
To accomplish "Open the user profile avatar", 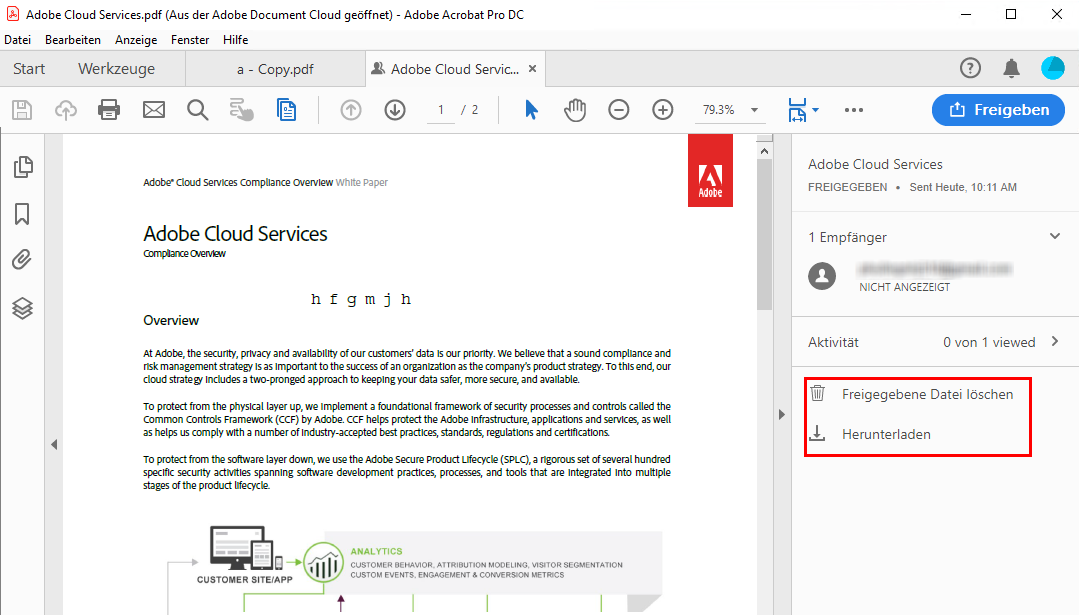I will pyautogui.click(x=1053, y=68).
